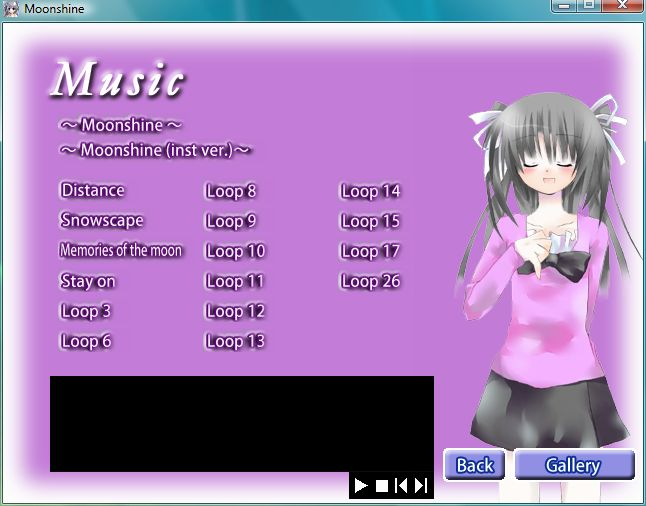Play Loop 17
Screen dimensions: 646x506
[x=370, y=251]
